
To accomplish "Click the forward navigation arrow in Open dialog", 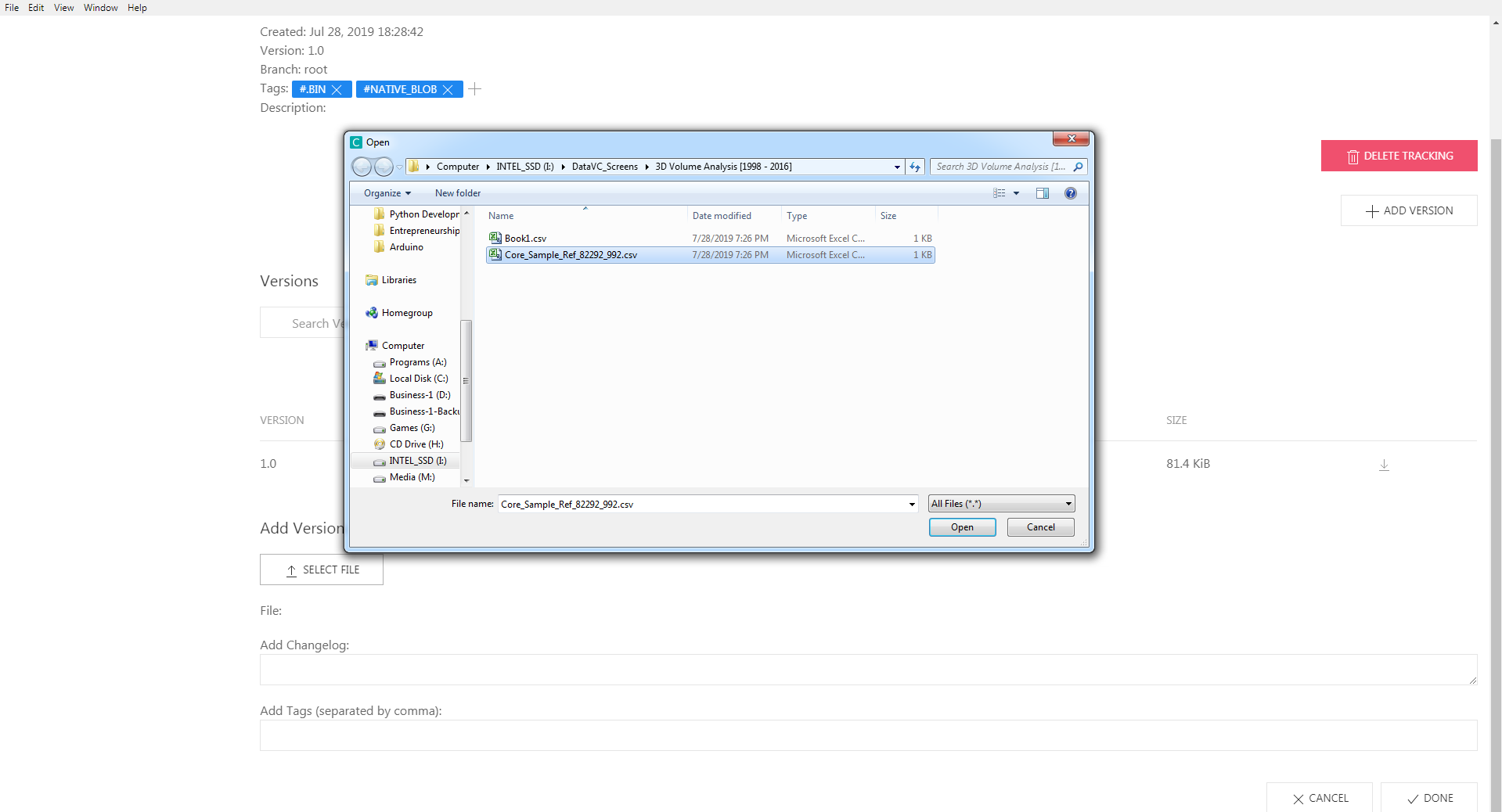I will 383,167.
